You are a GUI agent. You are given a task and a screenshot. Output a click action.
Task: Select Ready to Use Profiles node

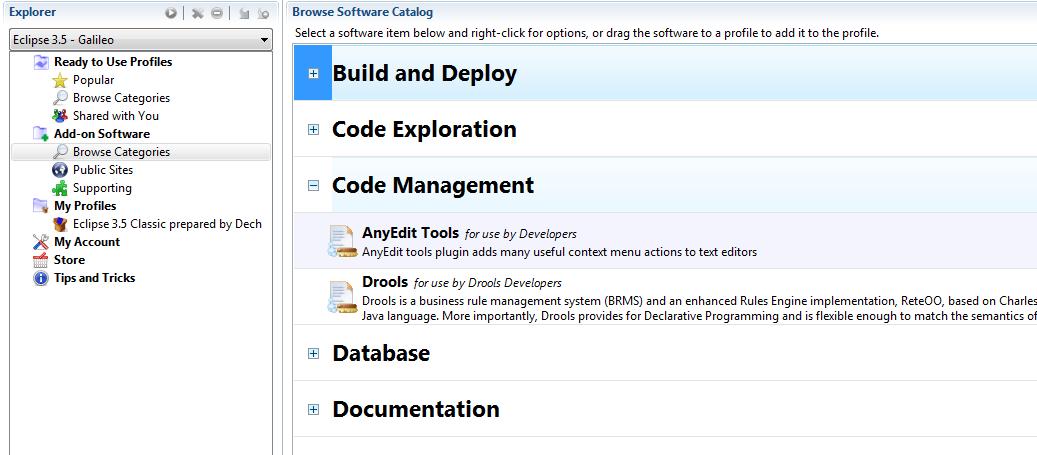click(113, 62)
